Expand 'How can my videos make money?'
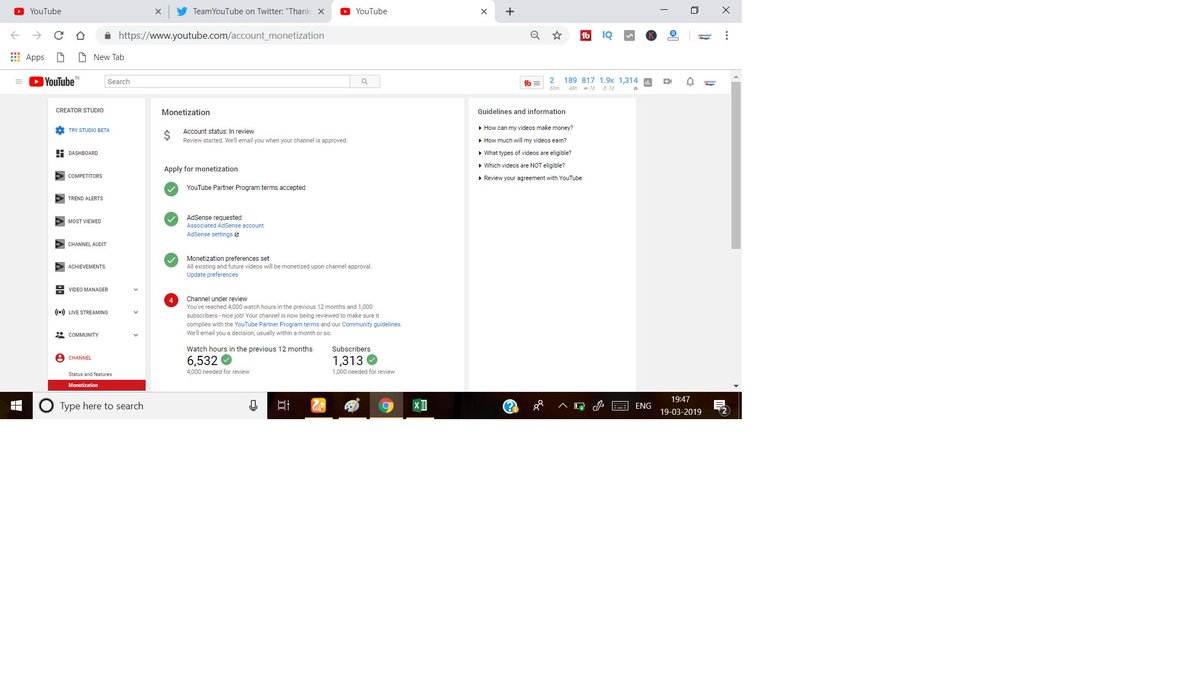1200x674 pixels. click(526, 128)
